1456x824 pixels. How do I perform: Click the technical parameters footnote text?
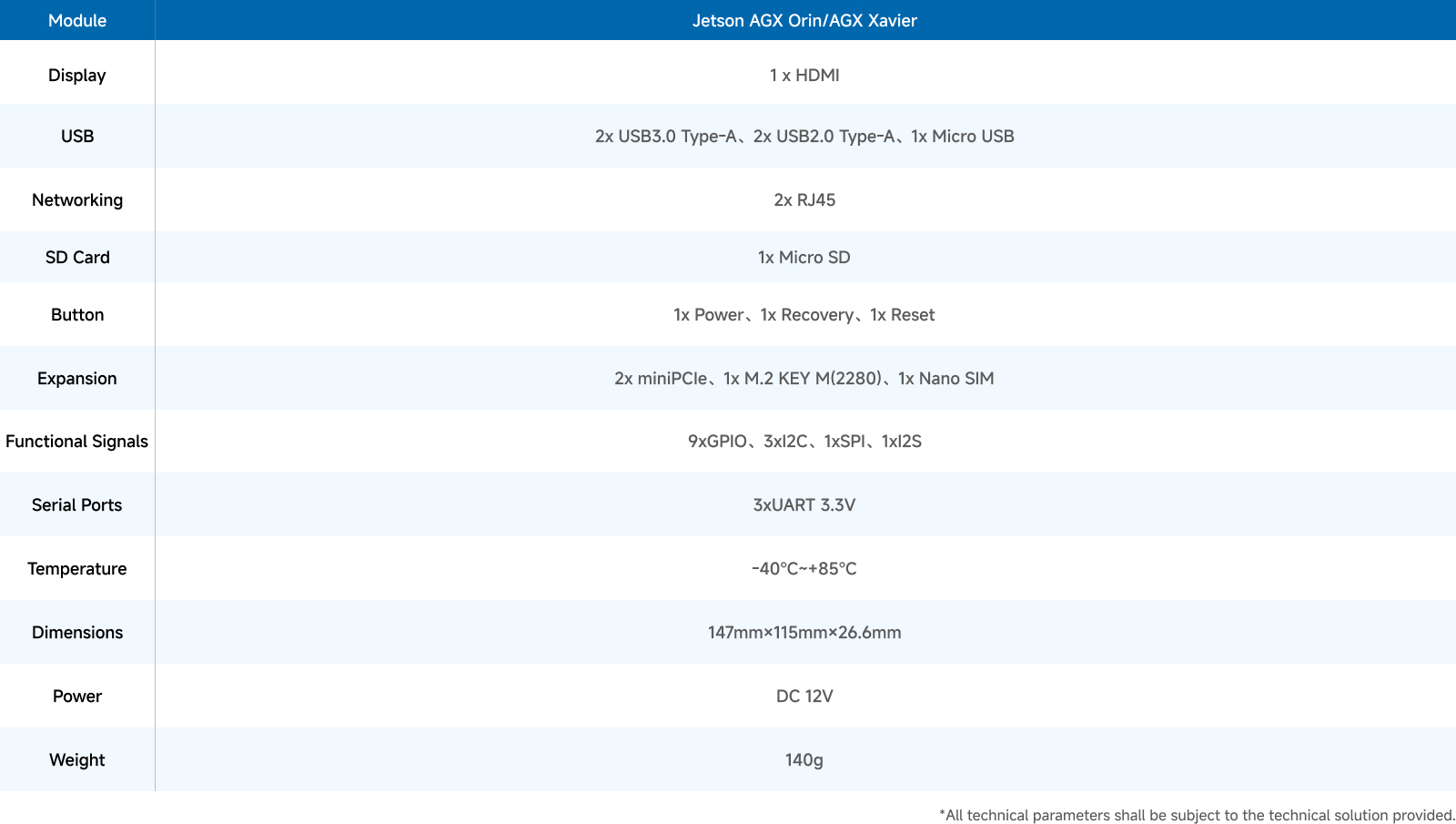click(x=1197, y=816)
